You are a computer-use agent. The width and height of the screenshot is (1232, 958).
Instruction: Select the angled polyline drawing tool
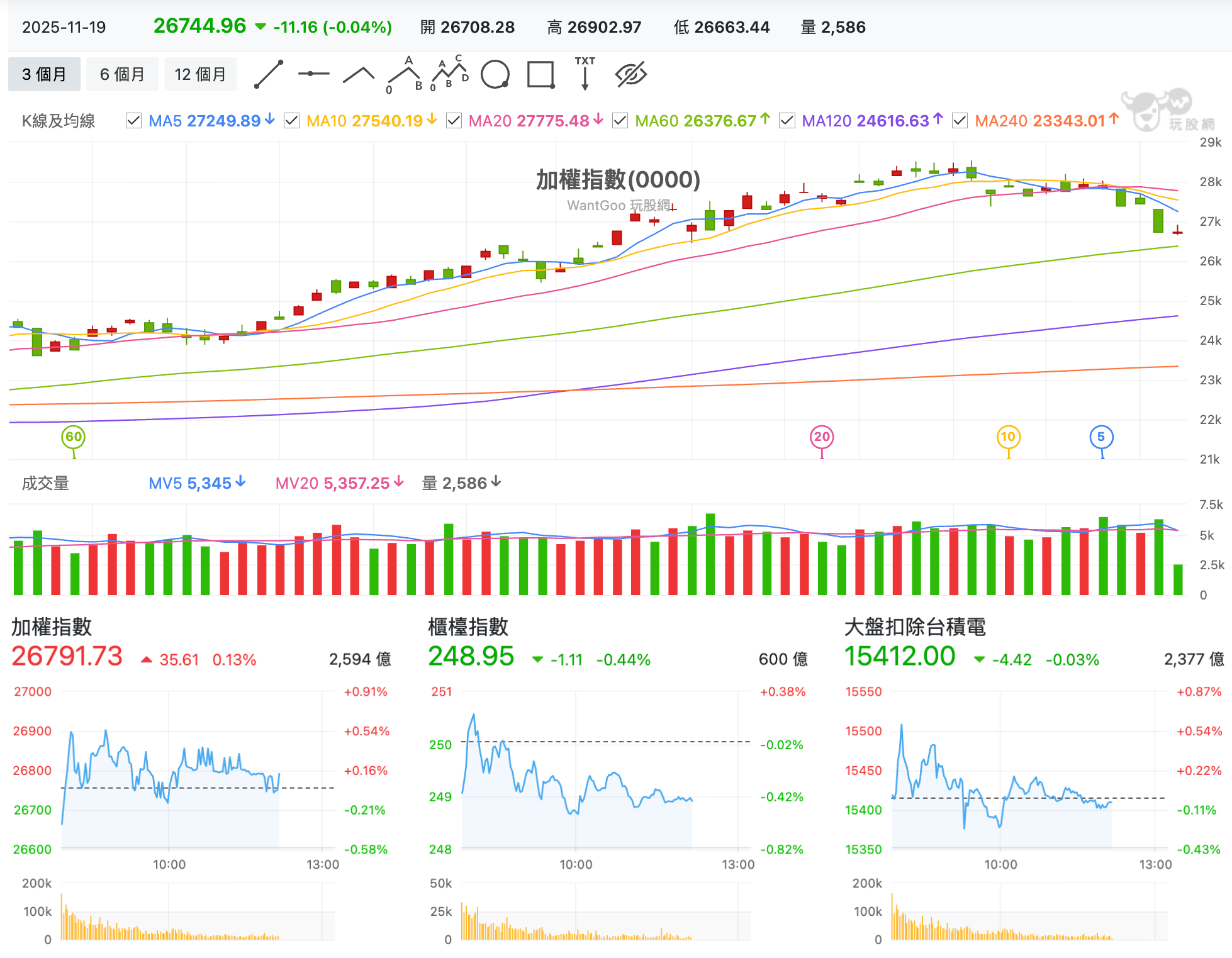[x=359, y=75]
